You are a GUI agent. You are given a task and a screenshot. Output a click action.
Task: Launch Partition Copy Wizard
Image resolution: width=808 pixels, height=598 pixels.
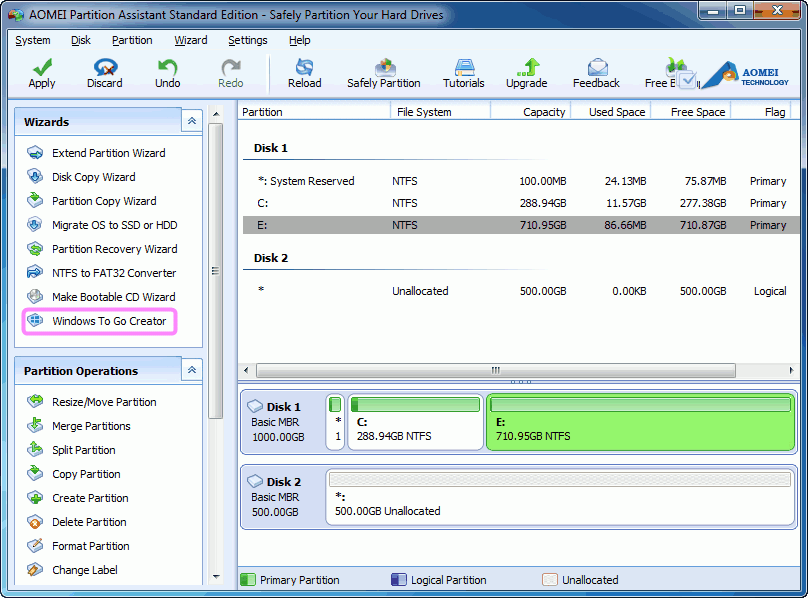pos(92,201)
